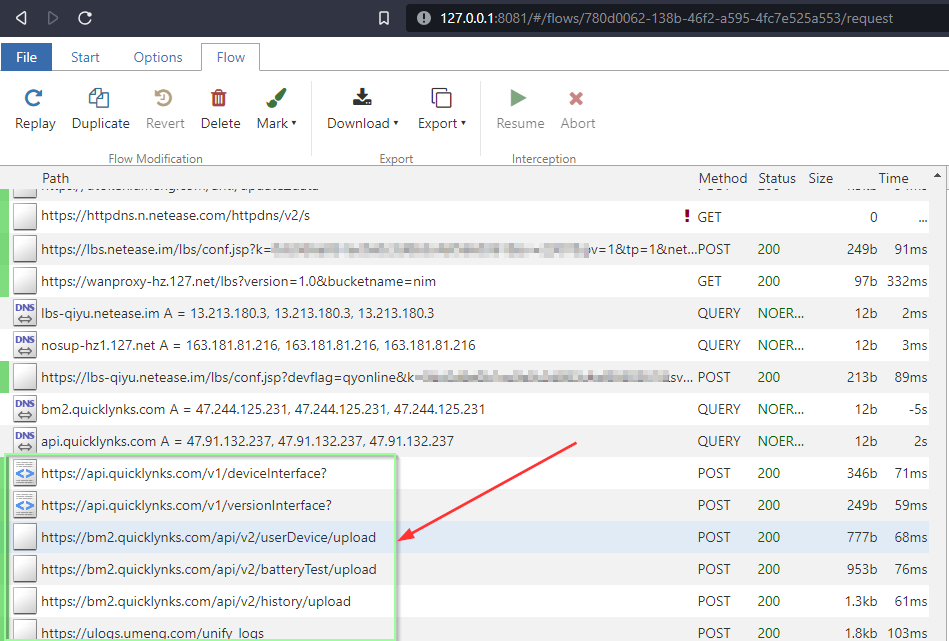Select the httpdns.n.netease.com/httpdns/v2/s flow
949x641 pixels.
click(465, 217)
